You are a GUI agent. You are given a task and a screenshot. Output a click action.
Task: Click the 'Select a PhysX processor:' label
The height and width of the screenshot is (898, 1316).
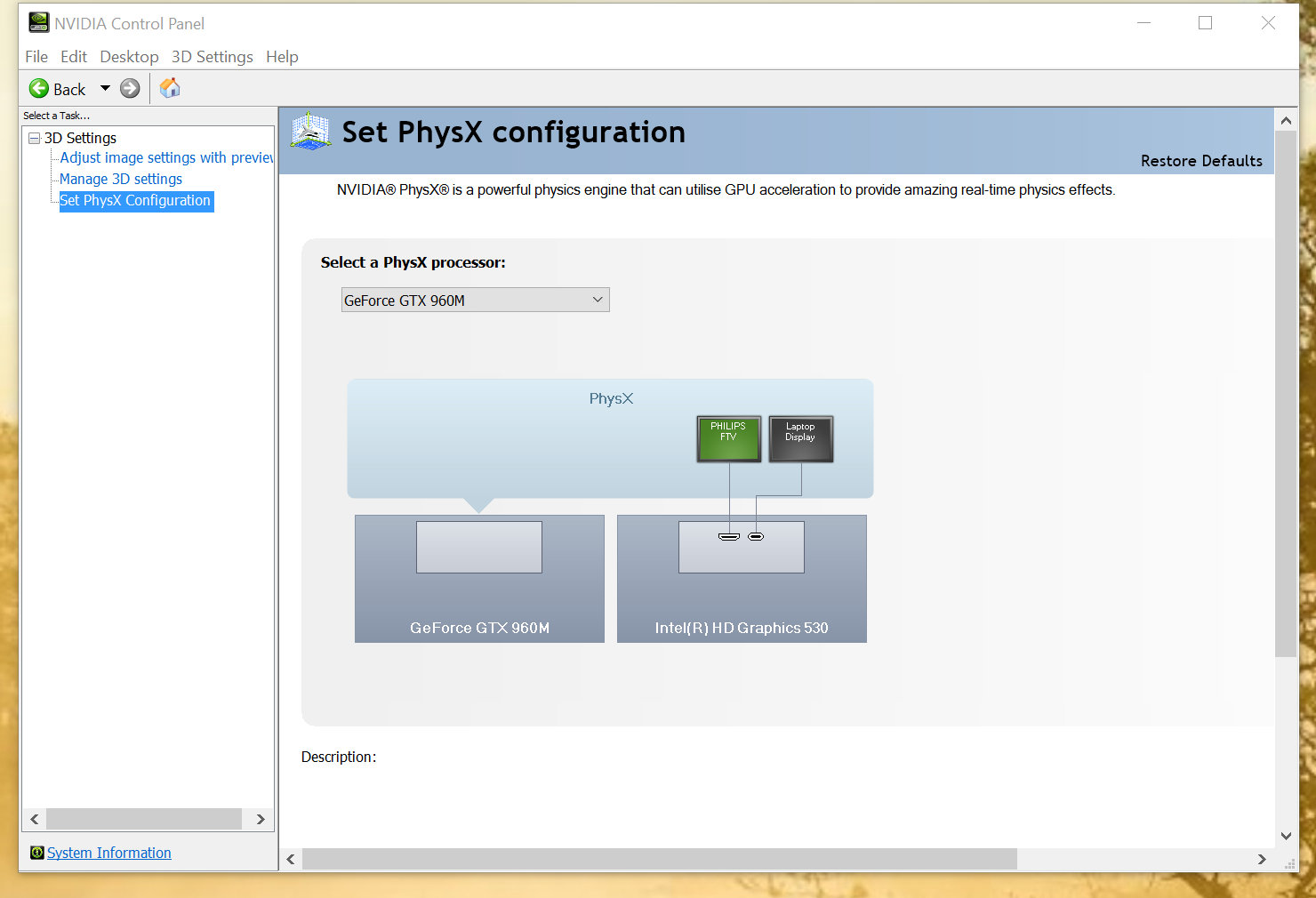(x=413, y=262)
